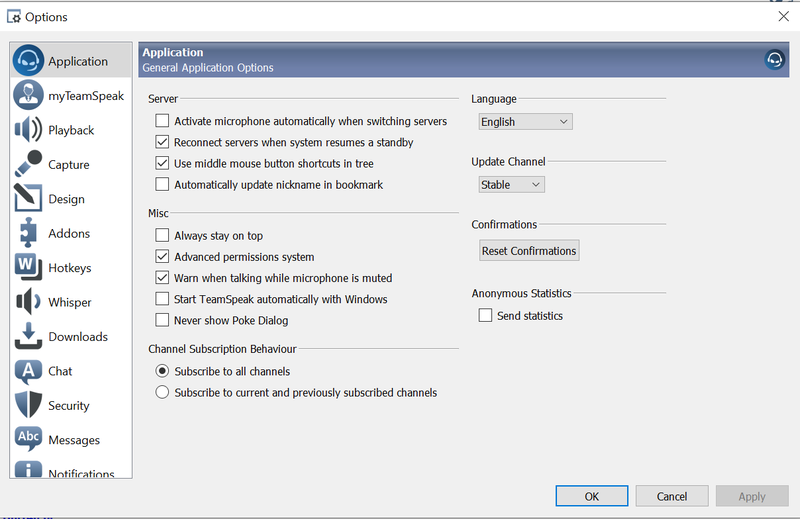Open Whisper speaker icon
The height and width of the screenshot is (519, 800).
click(x=29, y=302)
